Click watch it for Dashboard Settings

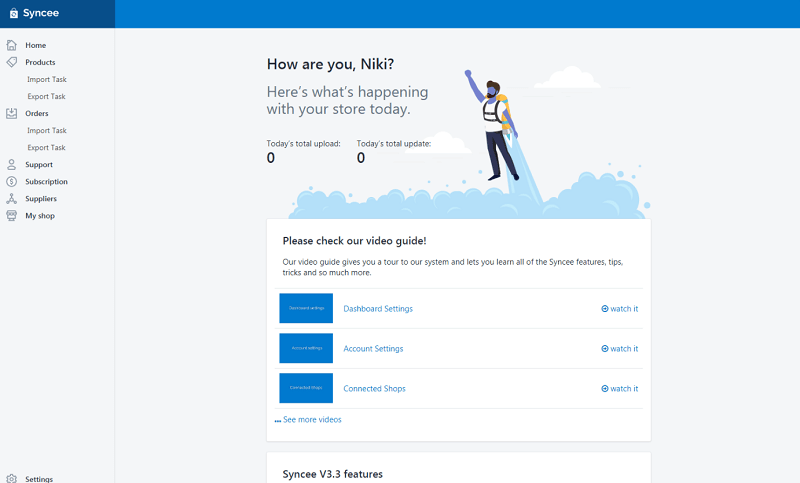point(624,309)
